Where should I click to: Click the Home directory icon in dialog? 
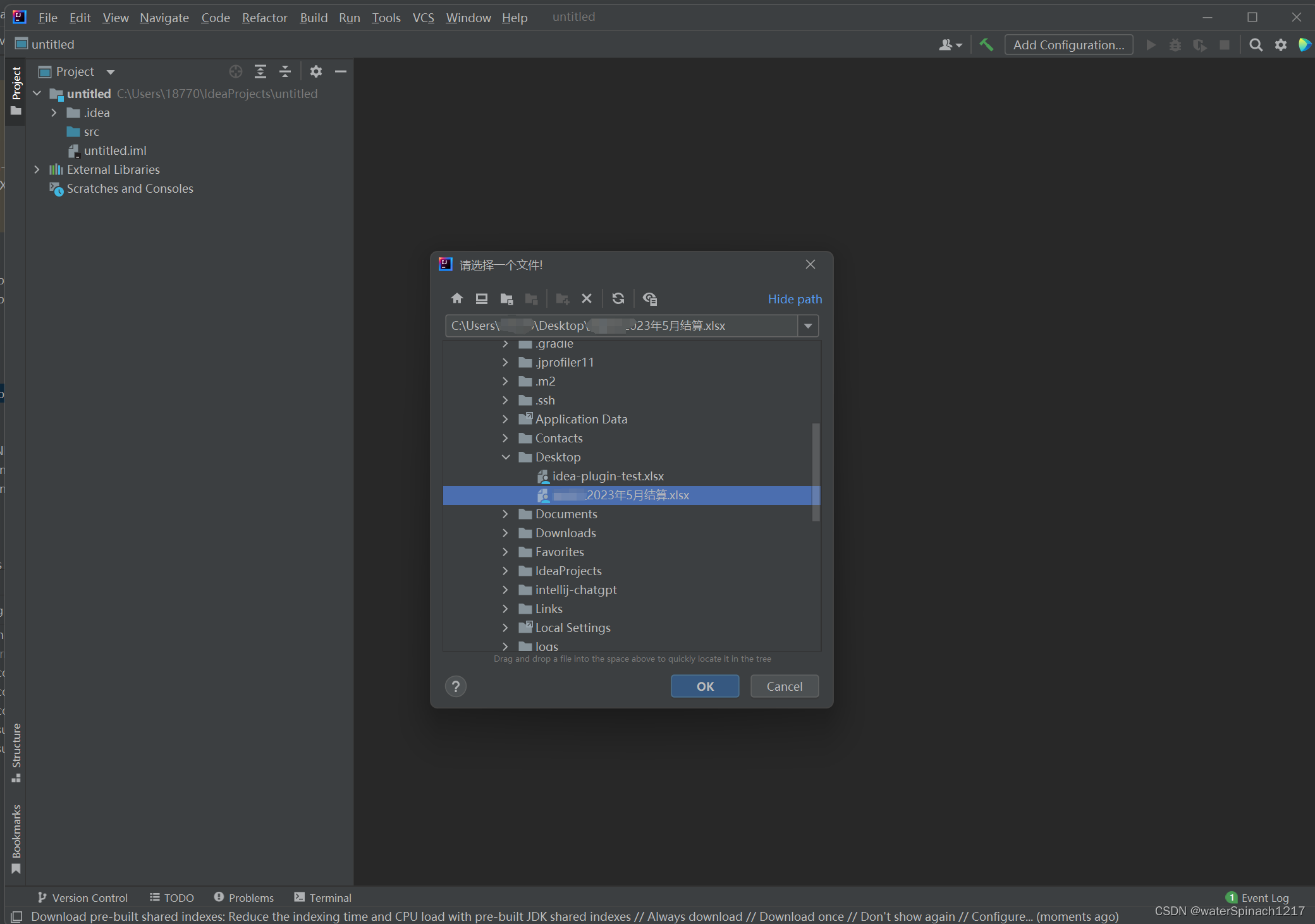[456, 298]
